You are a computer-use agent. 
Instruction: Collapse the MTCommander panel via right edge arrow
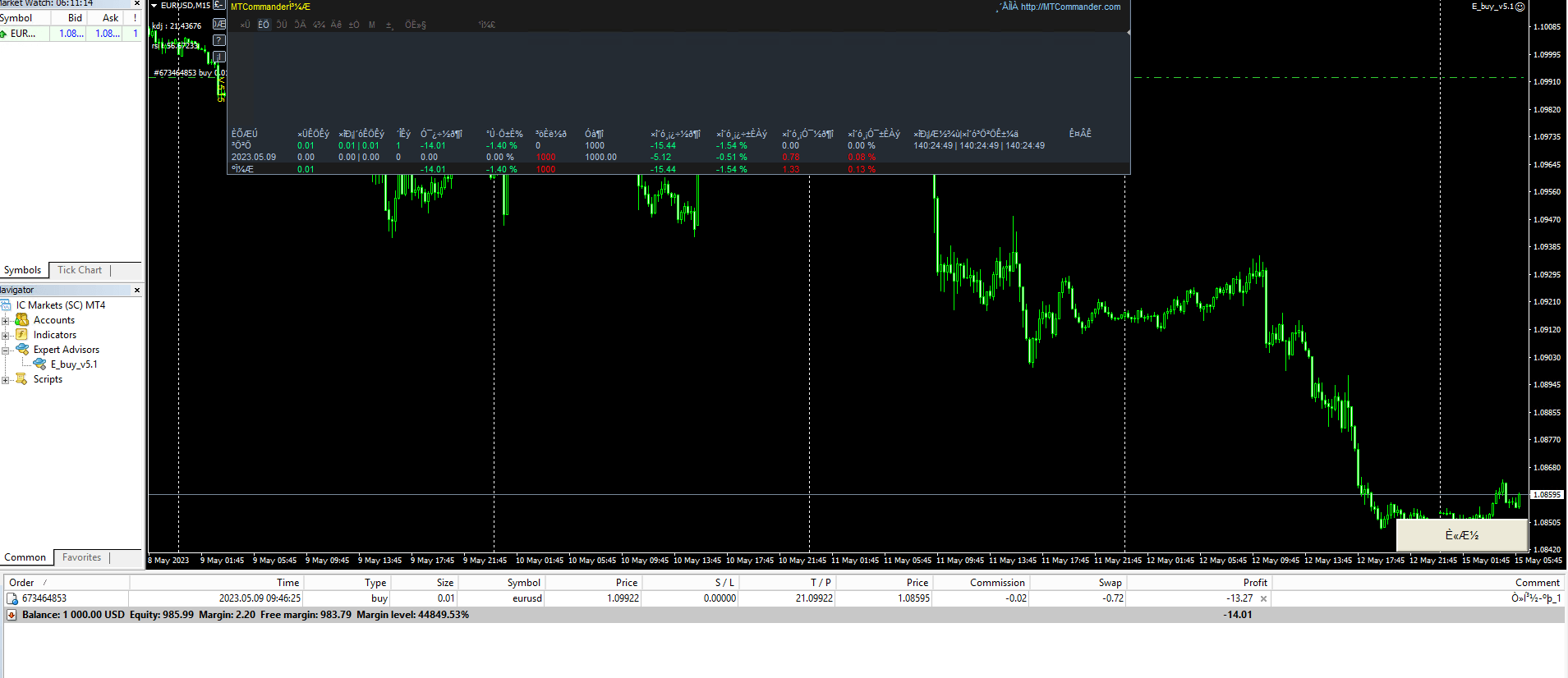pos(1129,32)
